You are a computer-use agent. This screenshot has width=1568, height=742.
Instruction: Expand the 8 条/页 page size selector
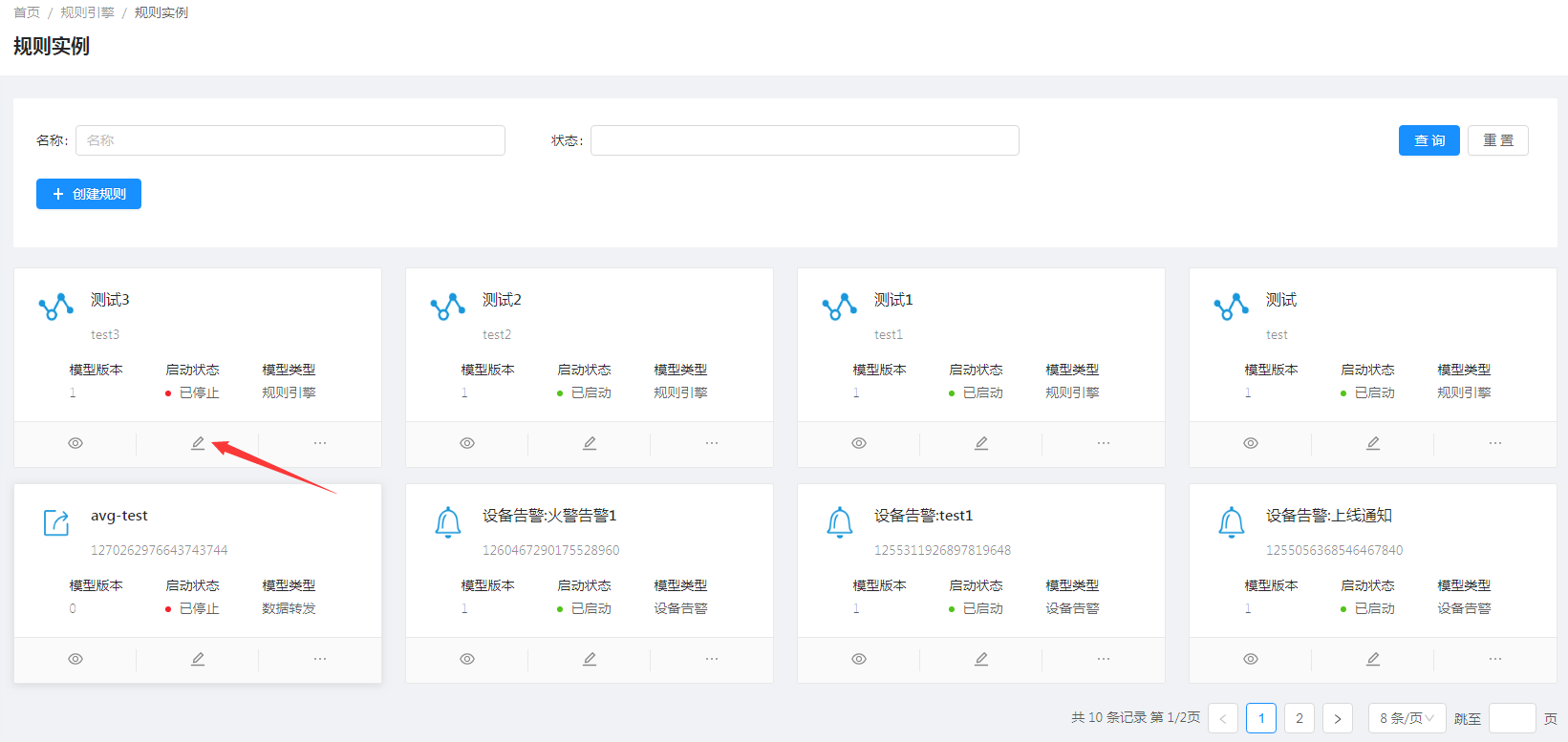pyautogui.click(x=1407, y=718)
